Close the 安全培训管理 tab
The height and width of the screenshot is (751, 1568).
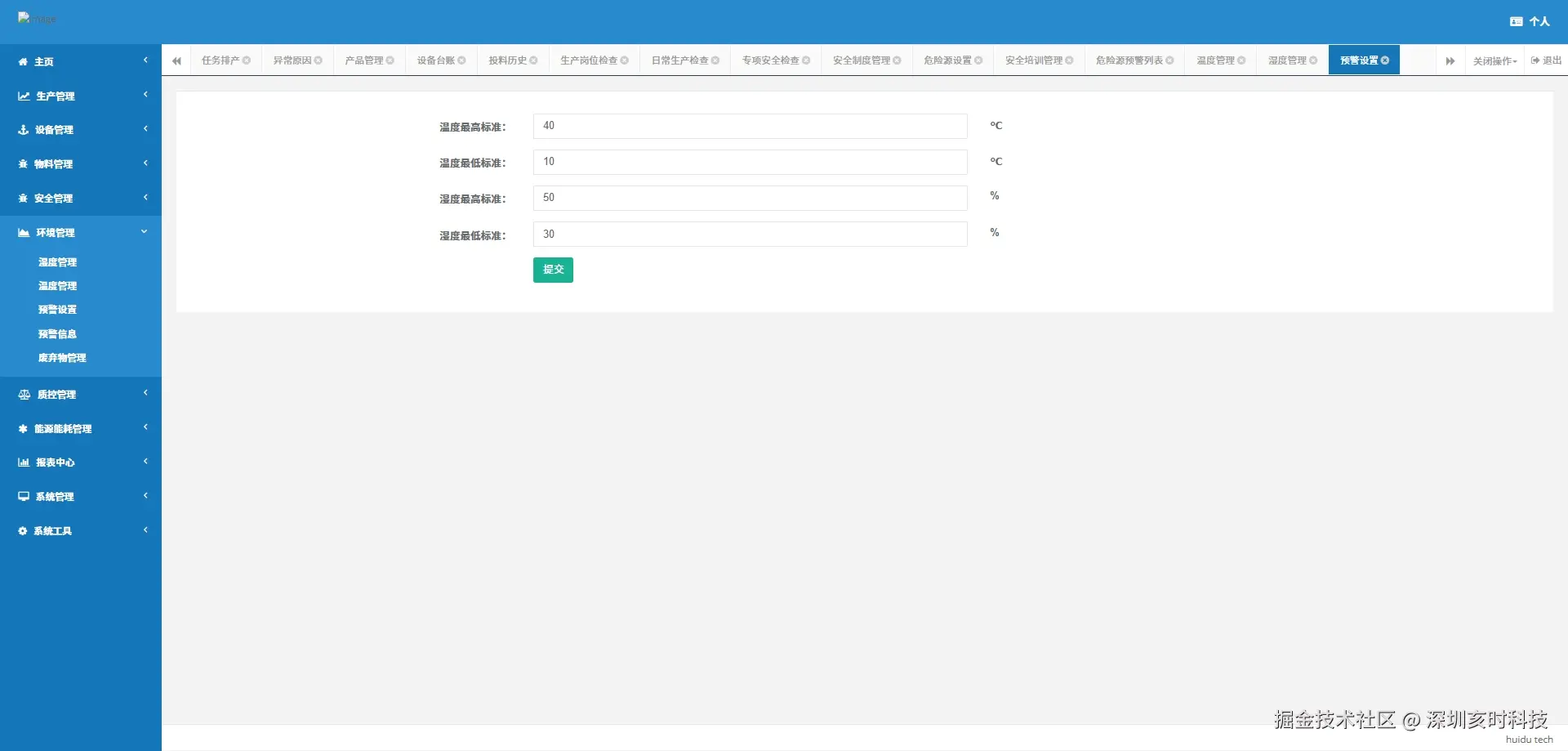1069,60
